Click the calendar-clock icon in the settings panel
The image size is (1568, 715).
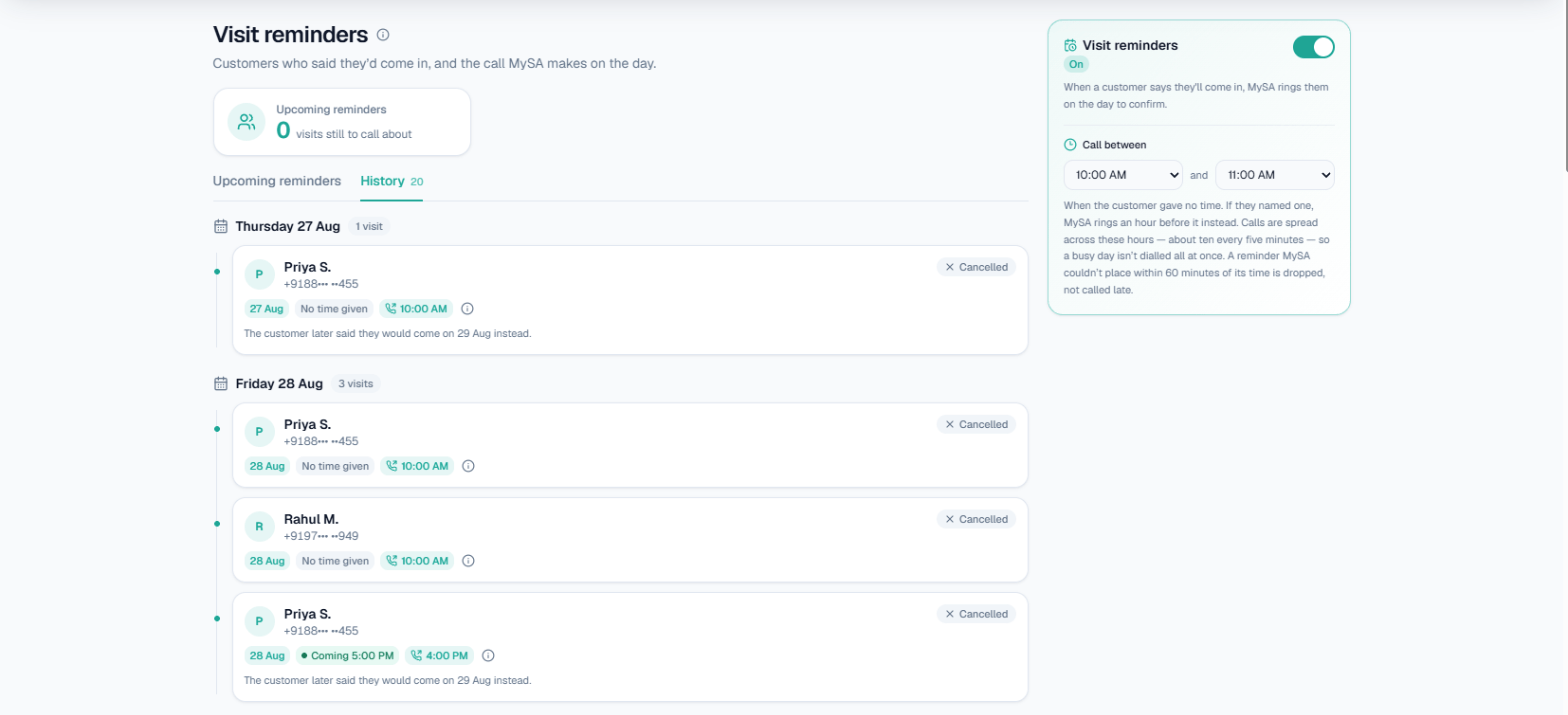coord(1070,45)
